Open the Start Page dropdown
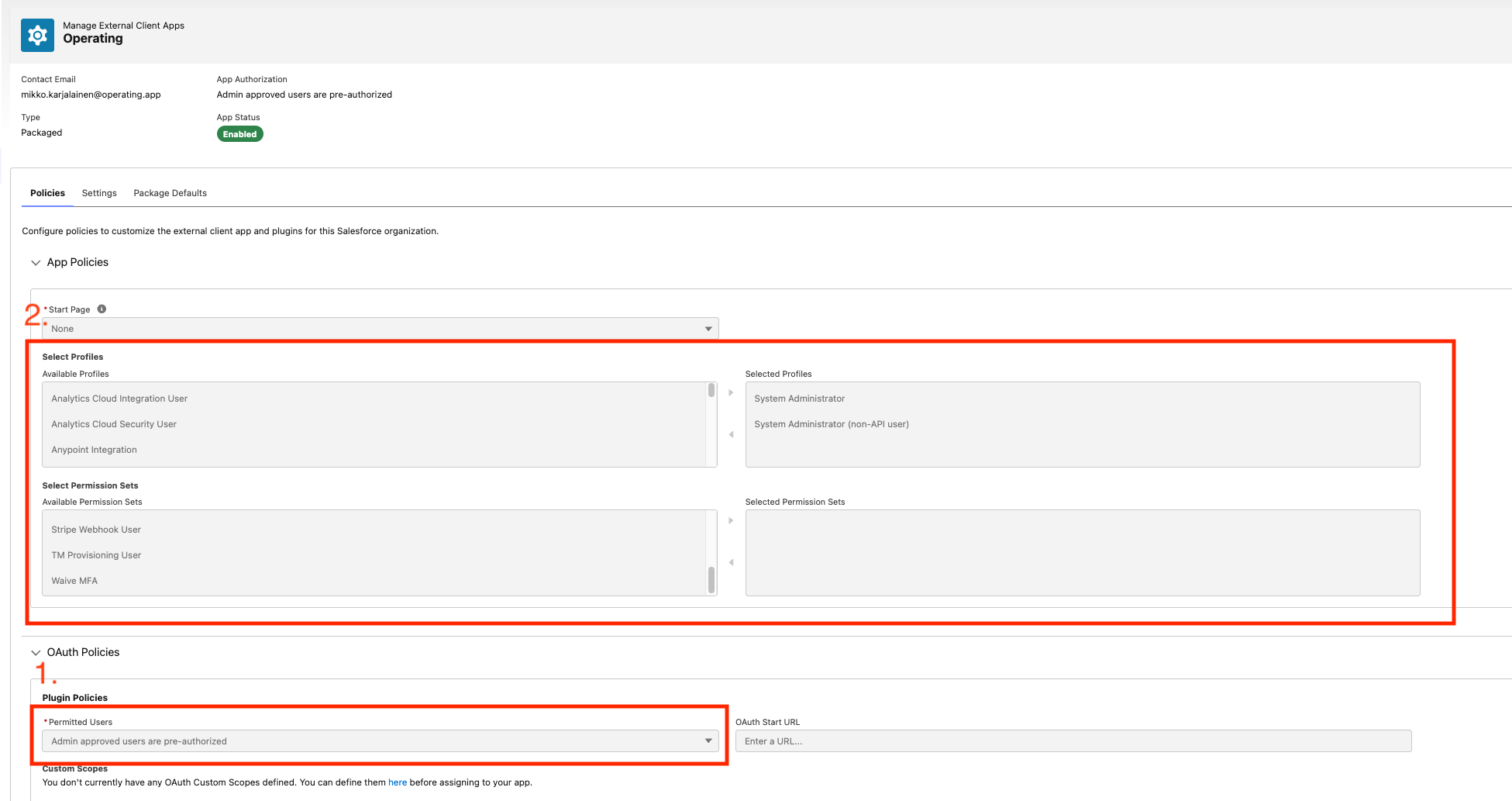The image size is (1512, 801). [x=381, y=329]
